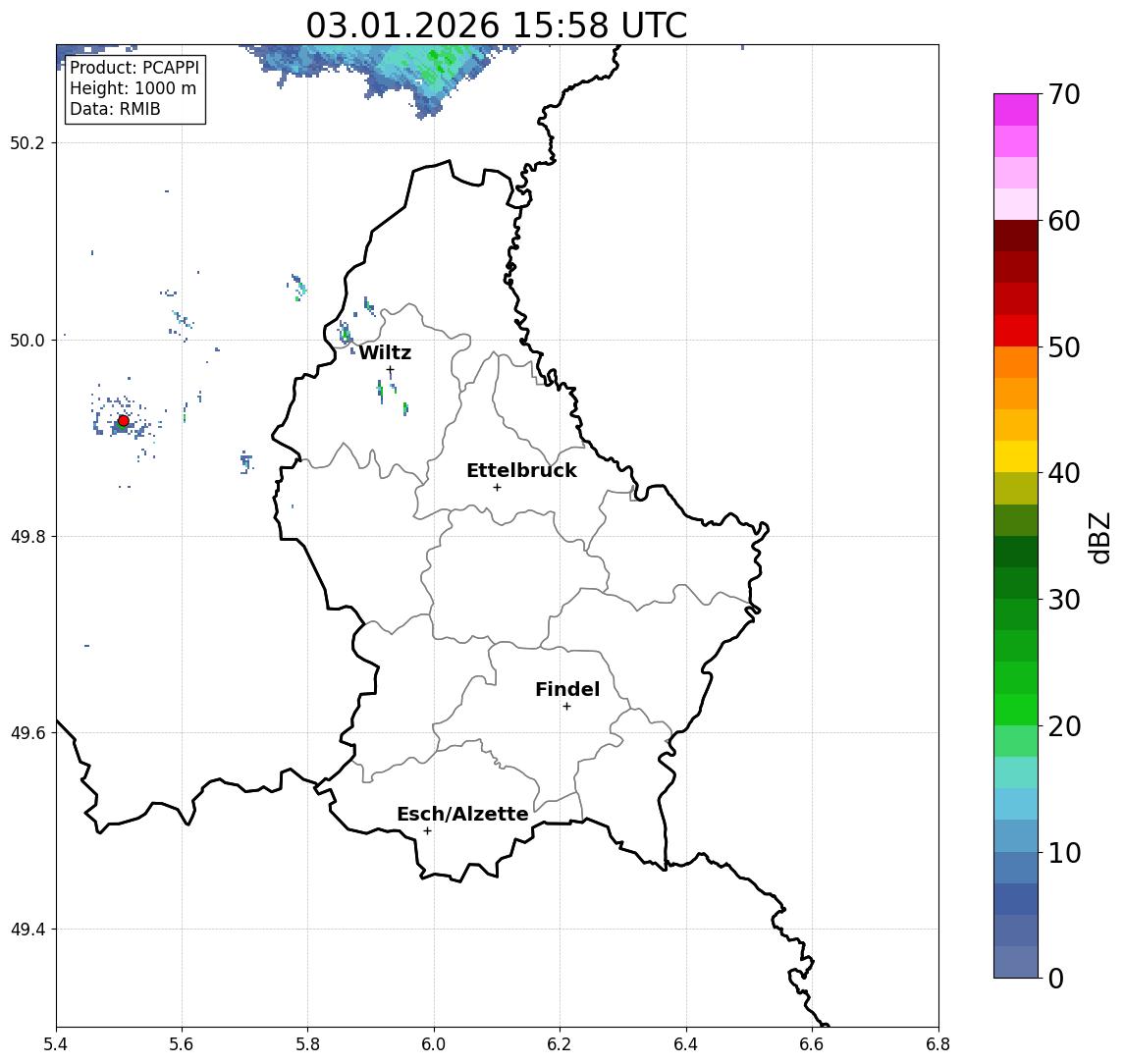Click 'Height: 1000 m' in the info box

click(x=133, y=88)
